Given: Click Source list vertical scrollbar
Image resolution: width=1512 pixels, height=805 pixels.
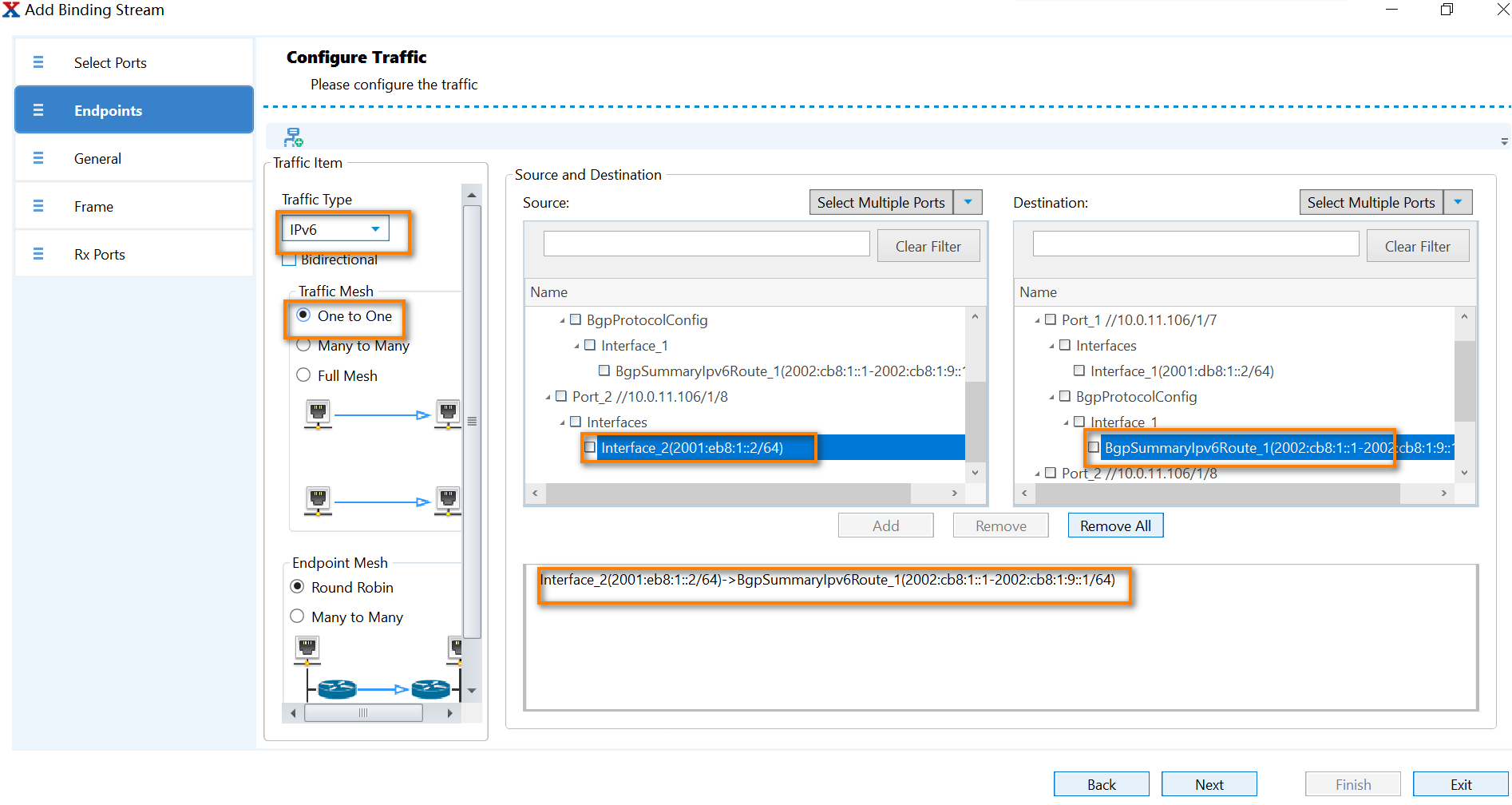Looking at the screenshot, I should tap(975, 420).
